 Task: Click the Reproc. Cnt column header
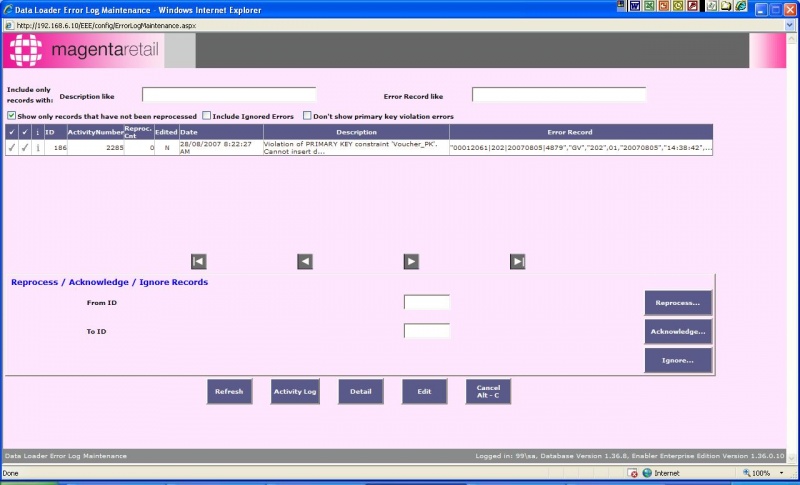[x=139, y=132]
